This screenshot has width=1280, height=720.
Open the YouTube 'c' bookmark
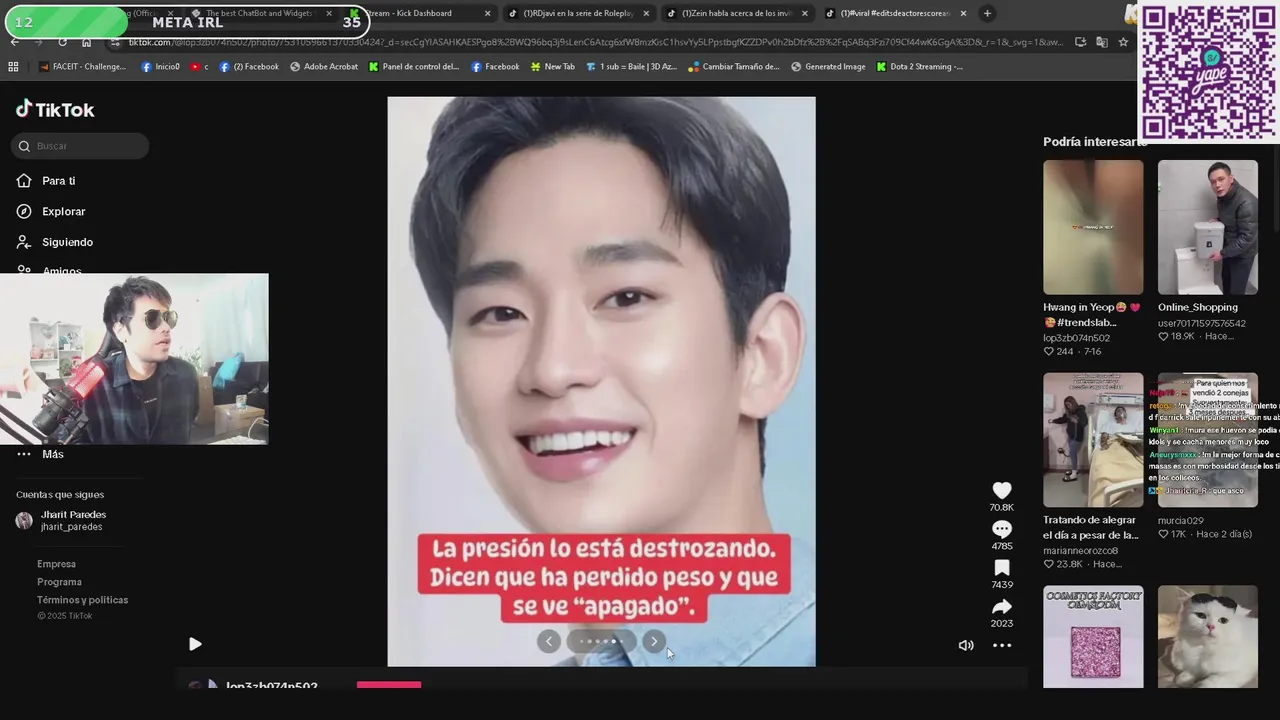coord(199,67)
